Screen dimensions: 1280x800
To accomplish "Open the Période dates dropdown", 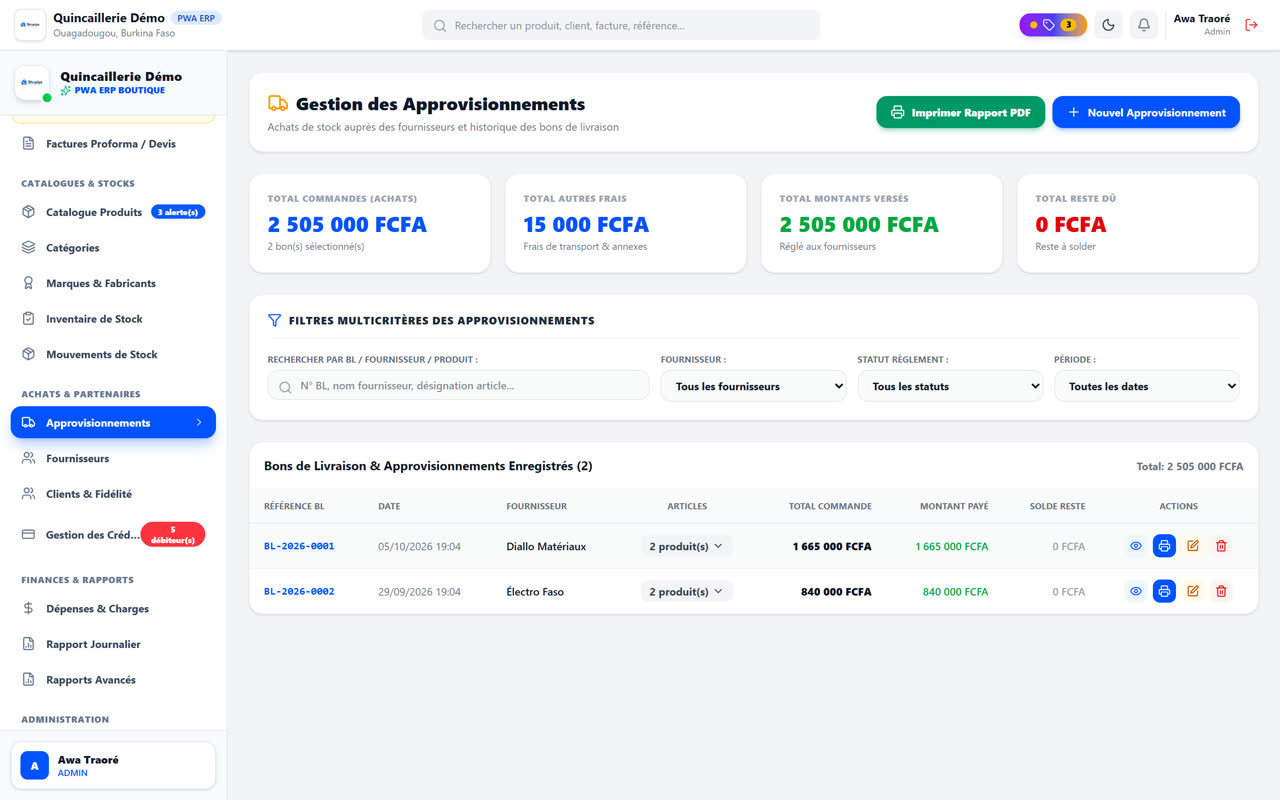I will [x=1147, y=386].
